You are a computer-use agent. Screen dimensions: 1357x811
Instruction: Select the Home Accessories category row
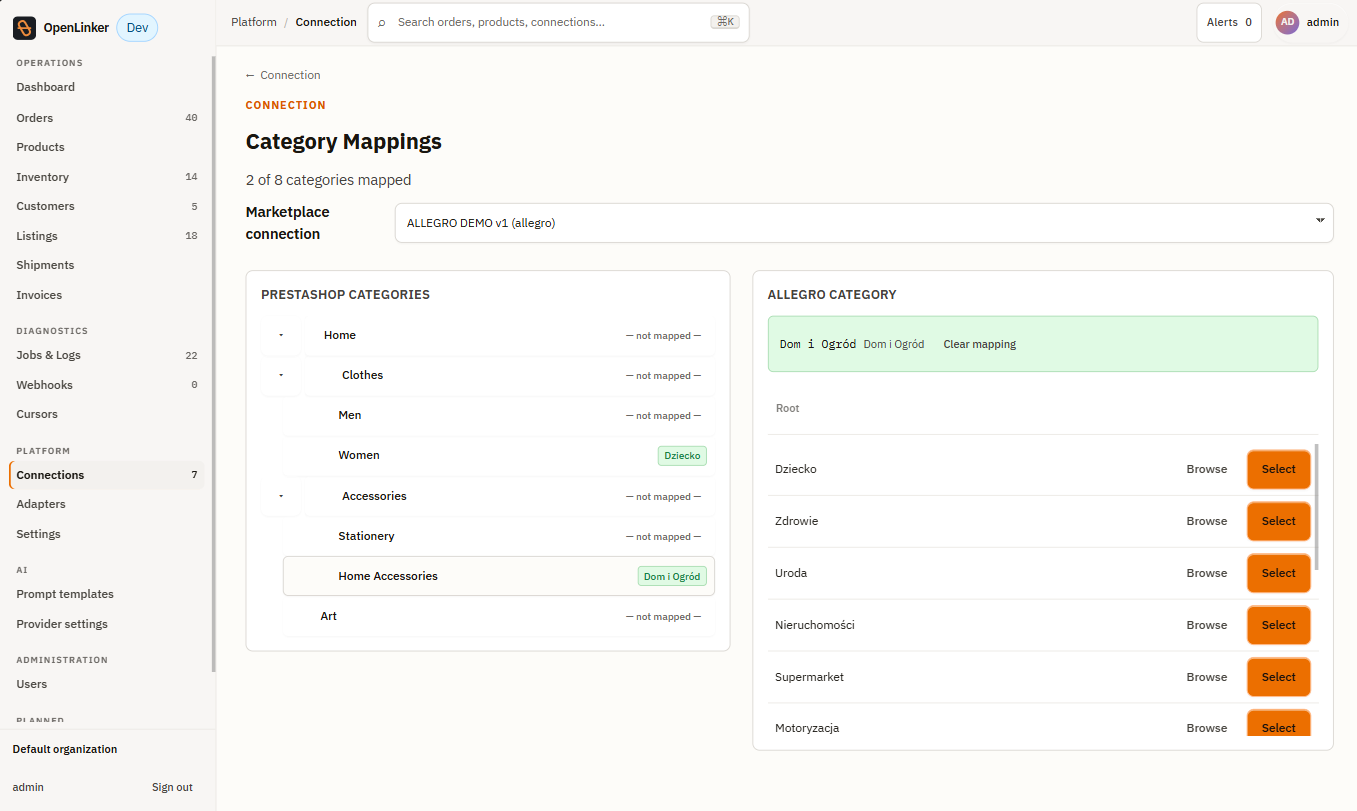(x=499, y=576)
